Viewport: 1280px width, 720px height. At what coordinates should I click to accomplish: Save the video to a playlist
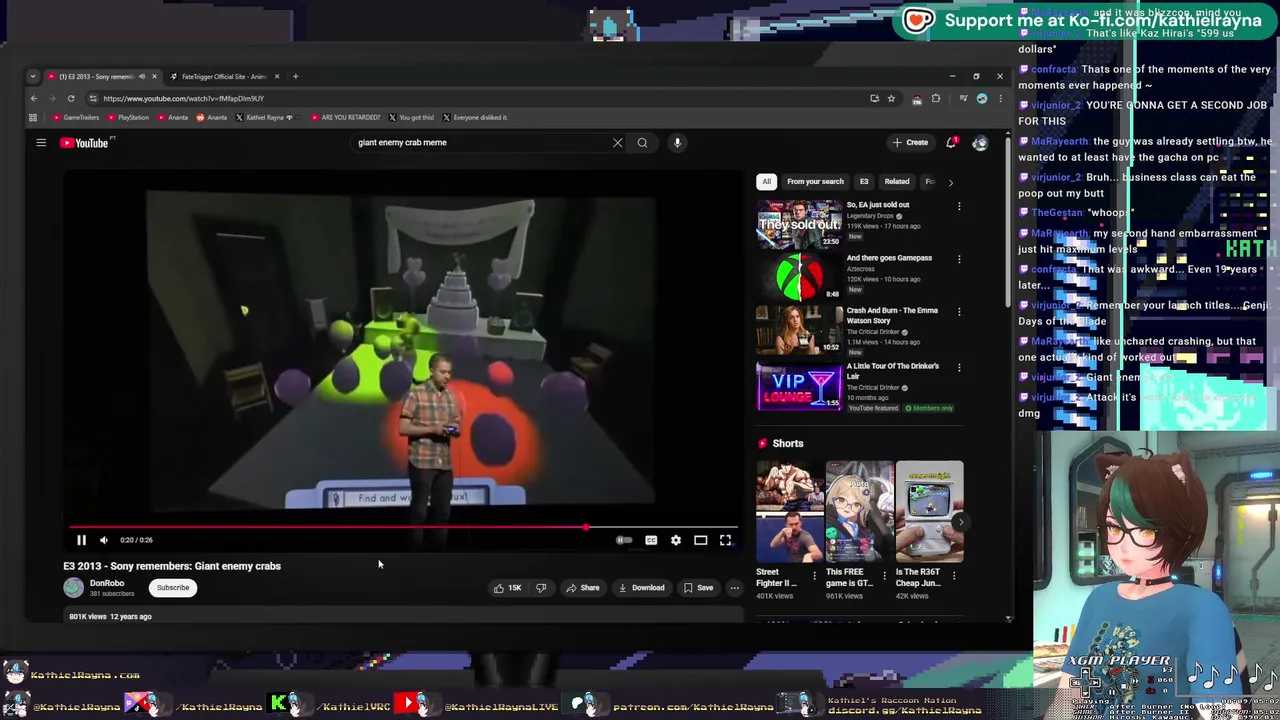pyautogui.click(x=698, y=588)
